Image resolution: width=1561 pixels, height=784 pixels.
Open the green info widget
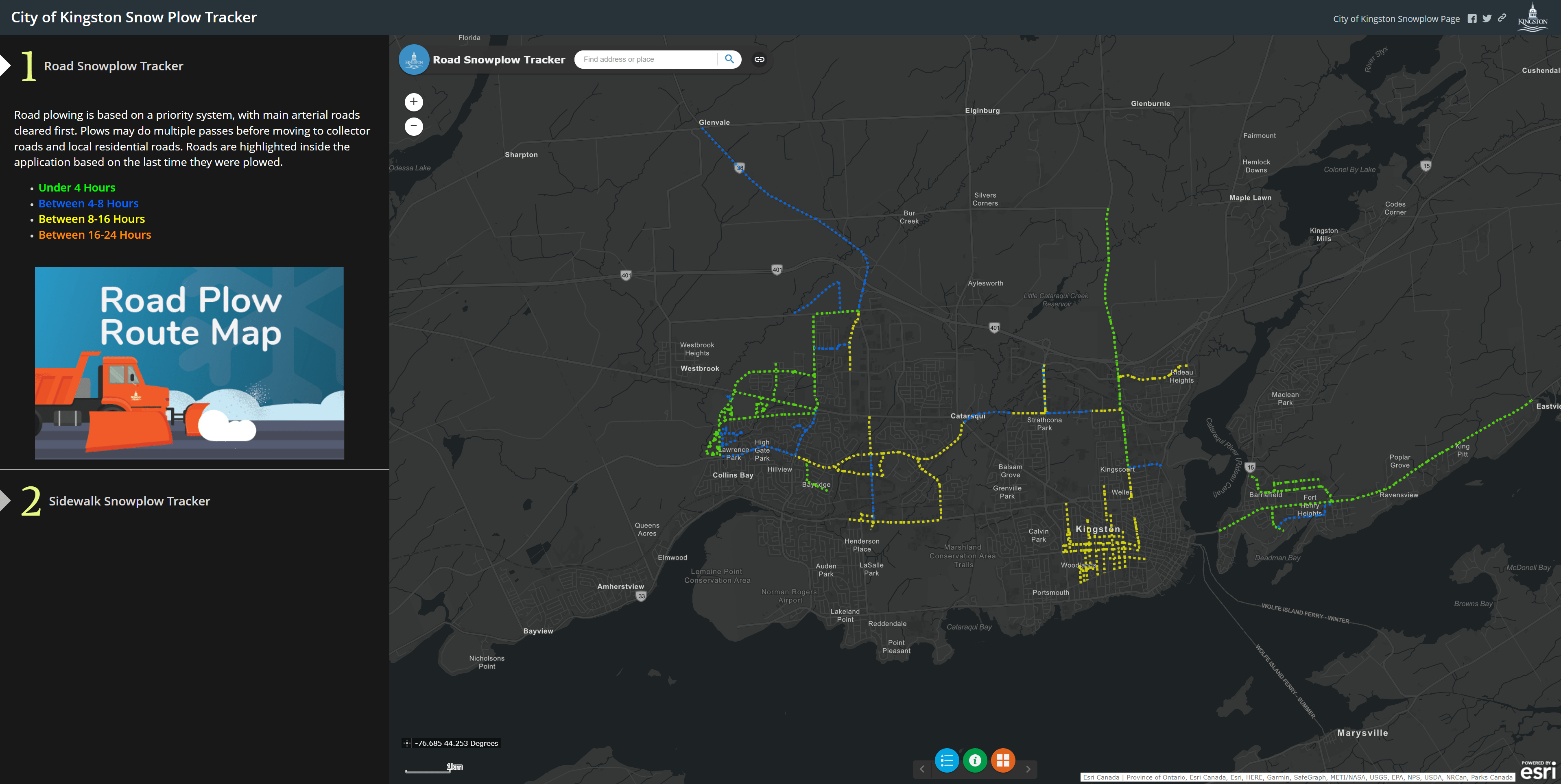[975, 760]
